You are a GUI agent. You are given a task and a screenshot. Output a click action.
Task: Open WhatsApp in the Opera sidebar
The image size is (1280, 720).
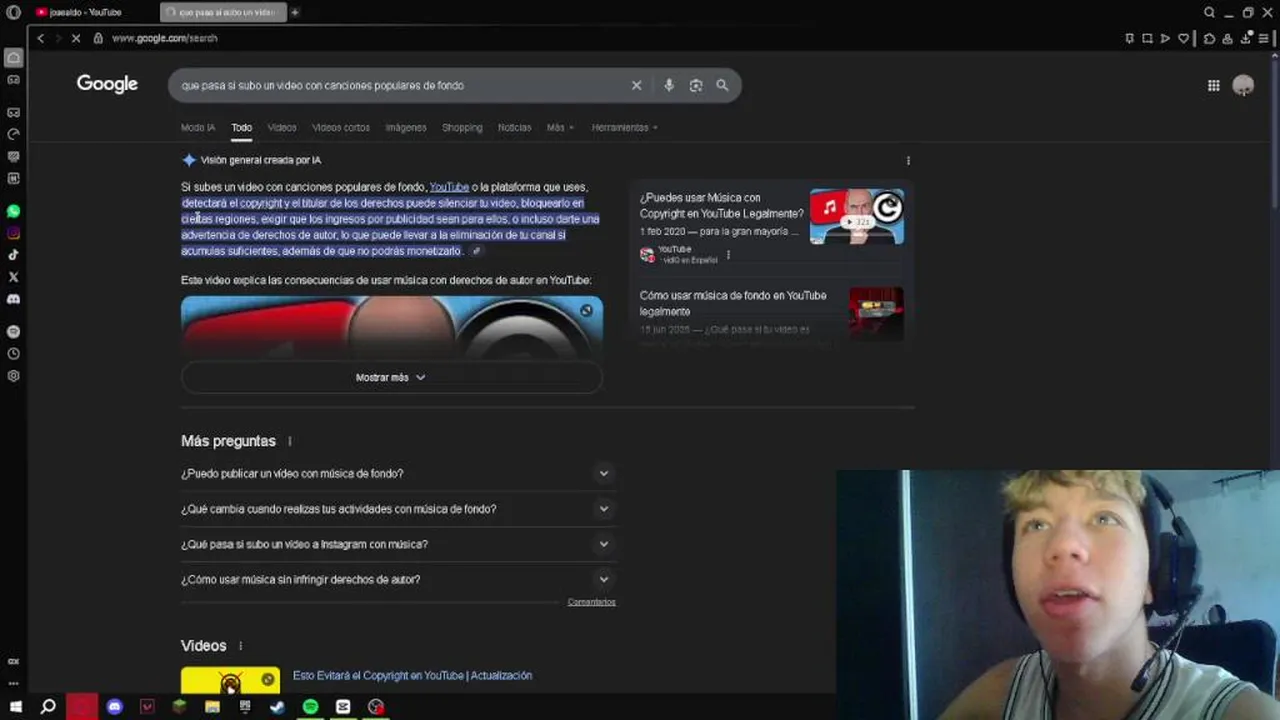pyautogui.click(x=13, y=211)
